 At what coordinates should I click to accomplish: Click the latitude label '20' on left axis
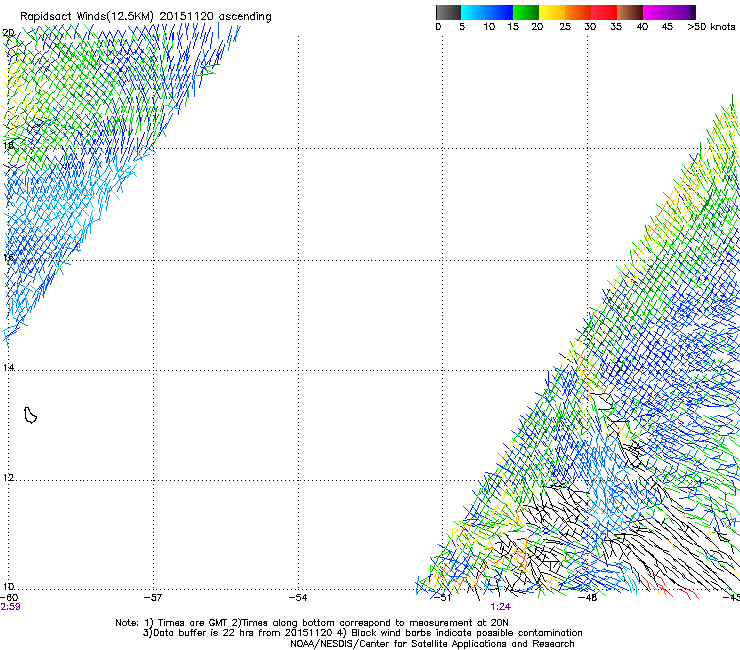[8, 33]
